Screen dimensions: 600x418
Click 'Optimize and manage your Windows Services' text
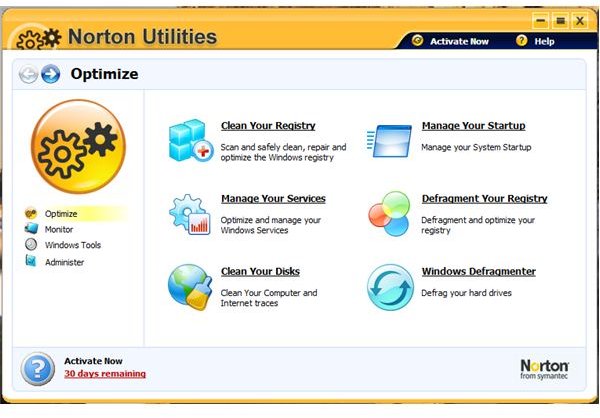(271, 225)
